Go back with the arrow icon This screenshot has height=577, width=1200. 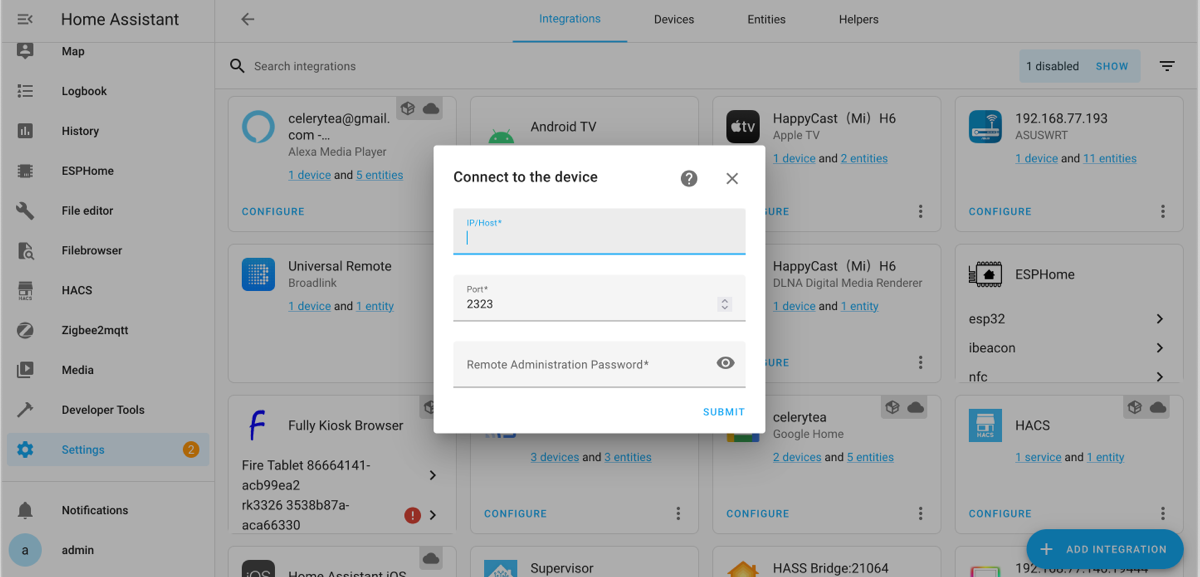248,19
